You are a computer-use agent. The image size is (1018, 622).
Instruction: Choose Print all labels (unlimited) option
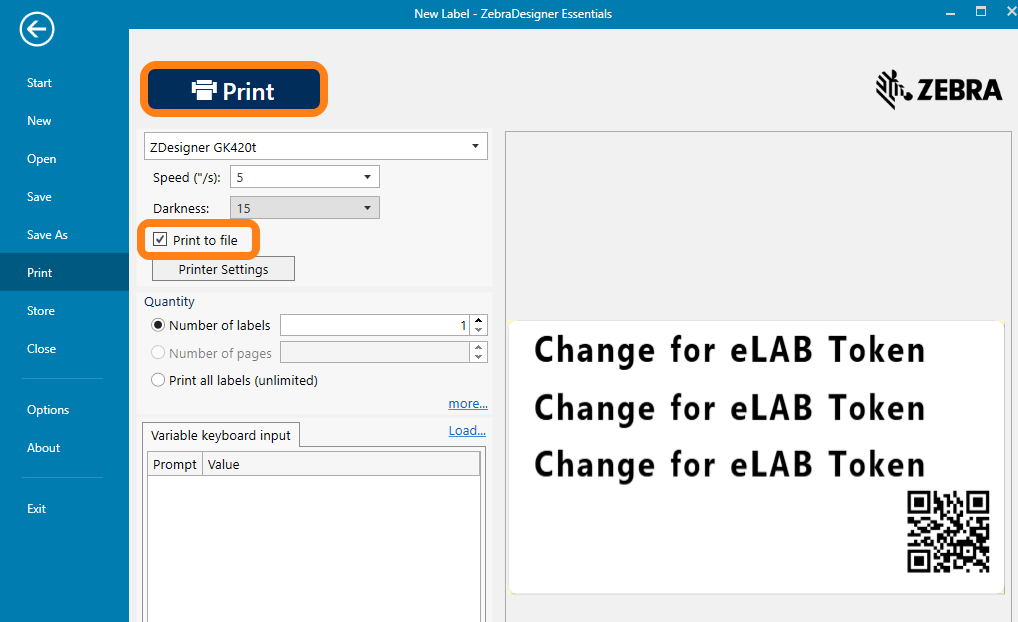click(158, 380)
